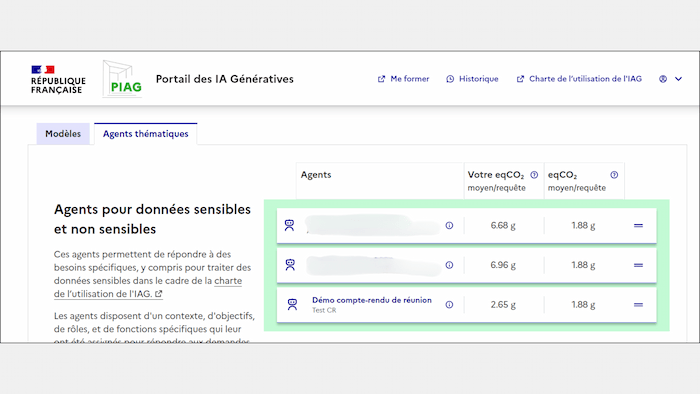Click the Portail des IA Génératives title
The image size is (700, 394).
coord(225,79)
